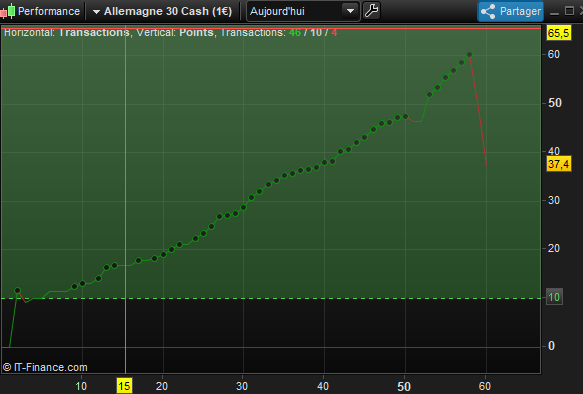The width and height of the screenshot is (583, 394).
Task: Minimize the Performance window
Action: coord(554,12)
